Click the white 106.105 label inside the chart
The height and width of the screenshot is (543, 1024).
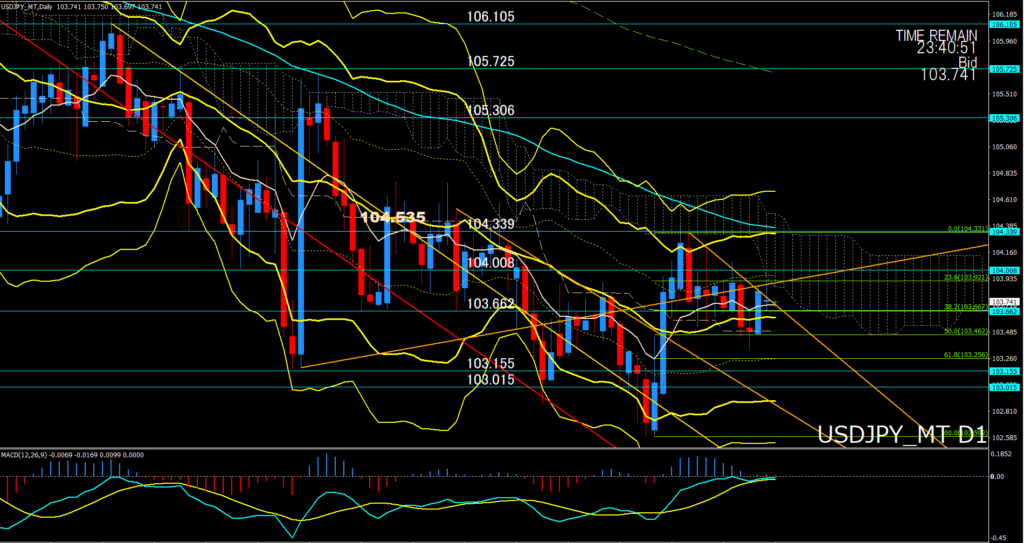click(x=490, y=16)
